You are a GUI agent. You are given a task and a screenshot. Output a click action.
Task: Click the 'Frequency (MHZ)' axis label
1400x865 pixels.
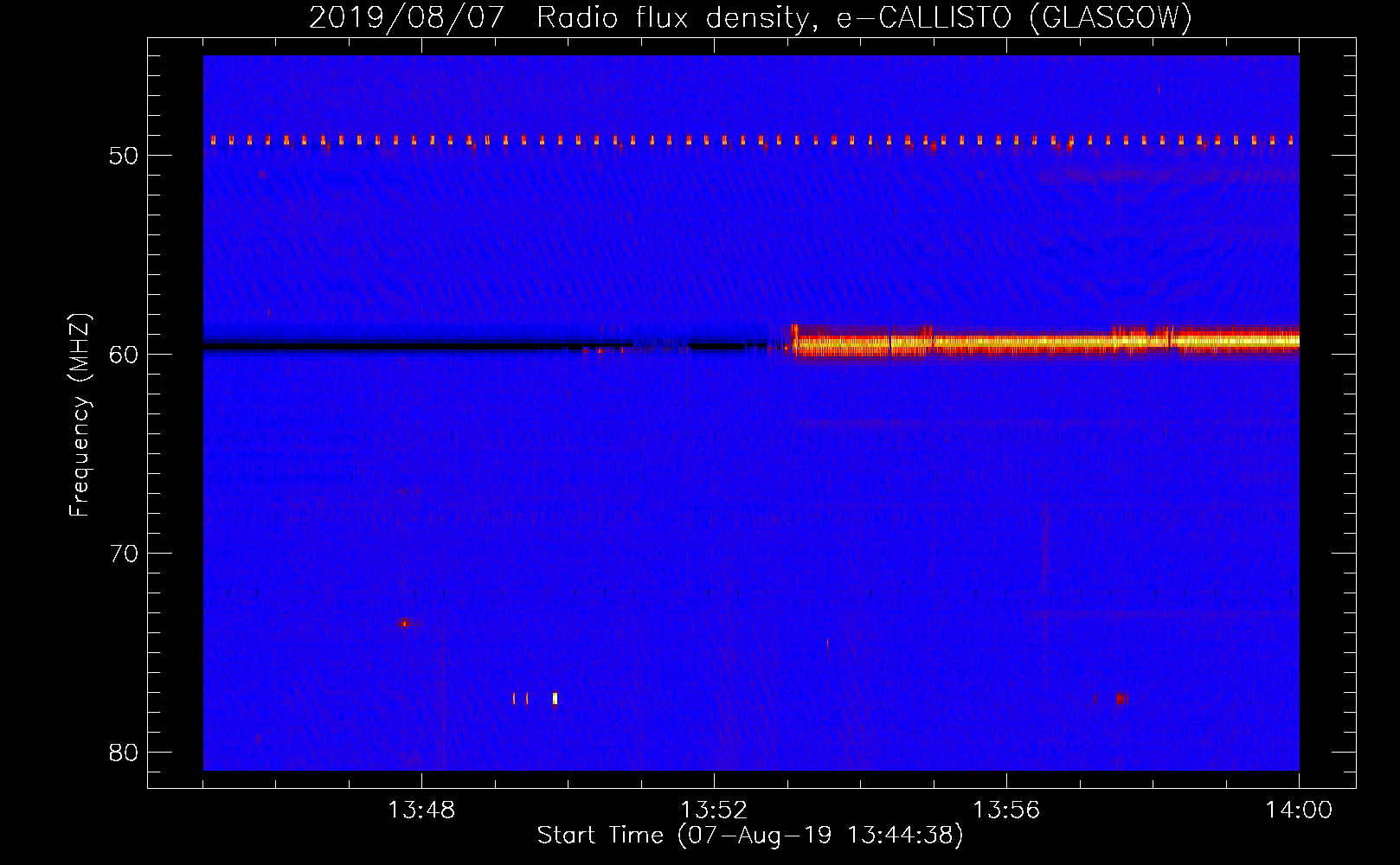80,415
